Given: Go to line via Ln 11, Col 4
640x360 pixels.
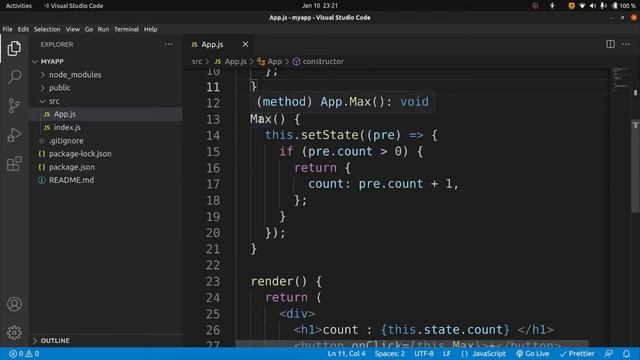Looking at the screenshot, I should click(346, 354).
